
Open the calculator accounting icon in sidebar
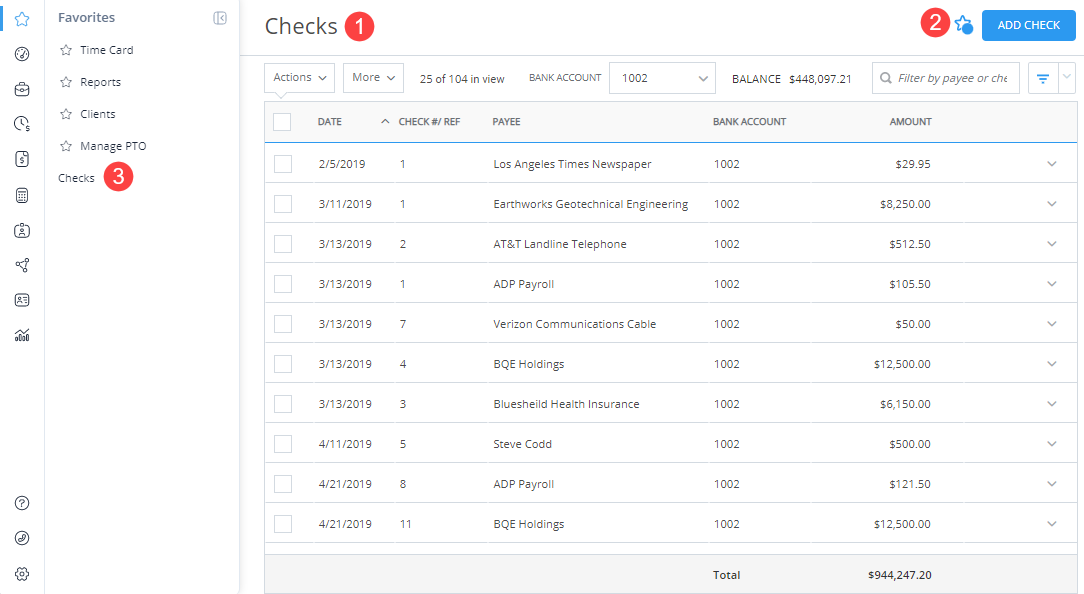click(x=22, y=196)
